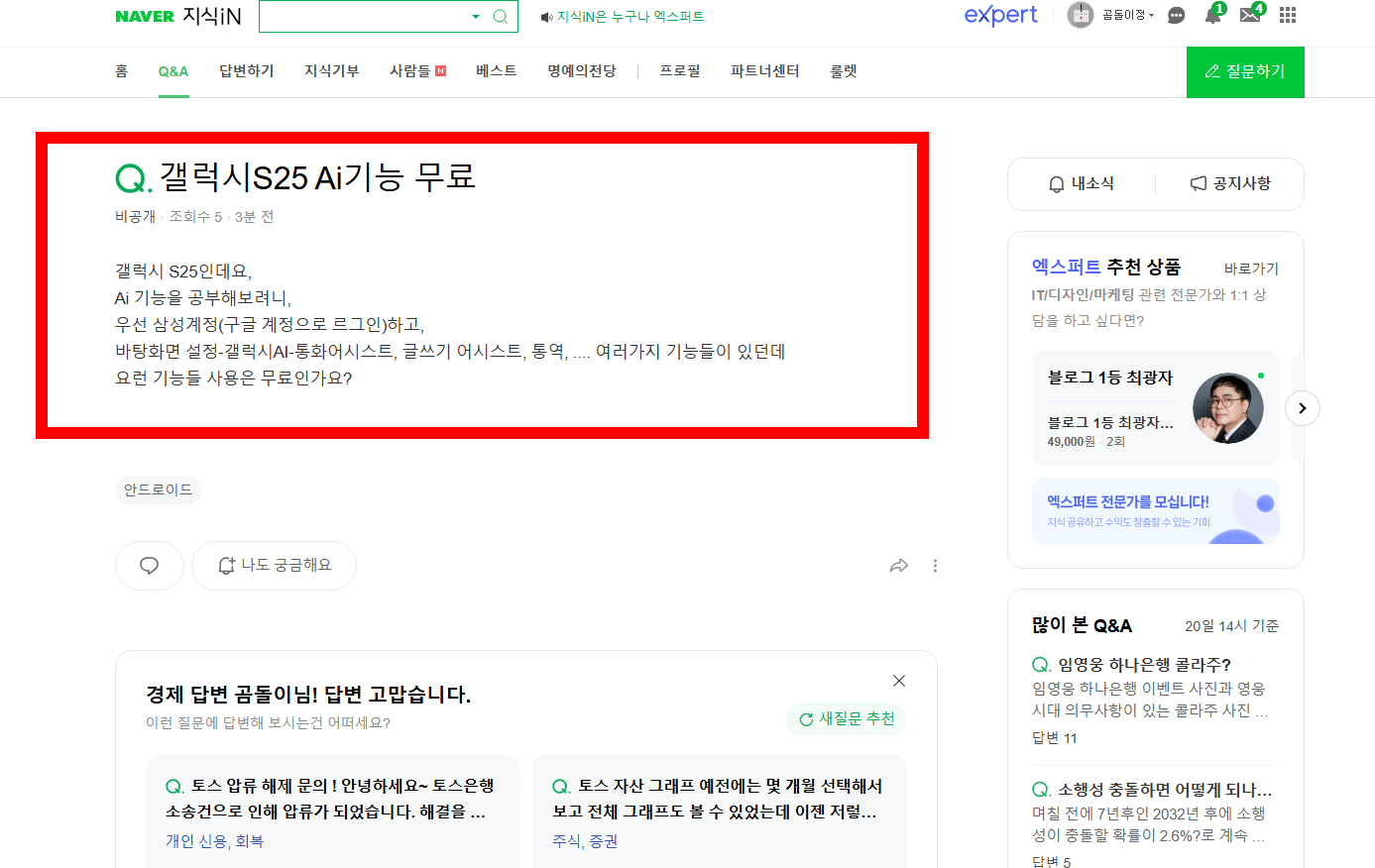The width and height of the screenshot is (1375, 868).
Task: Open the 블로그 1등 최광자 card title
Action: tap(1110, 378)
